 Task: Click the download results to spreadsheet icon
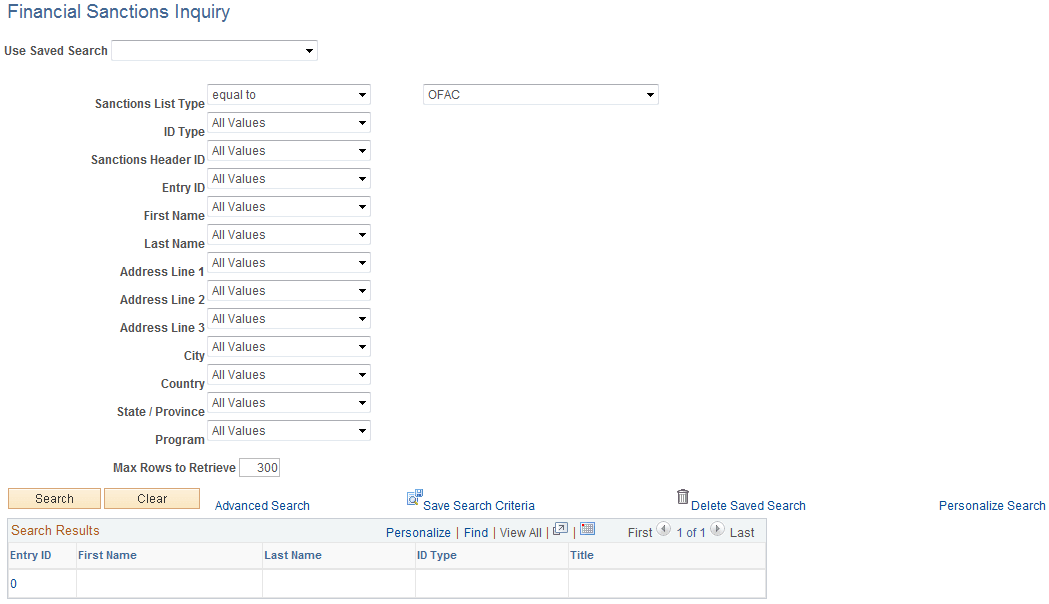587,529
